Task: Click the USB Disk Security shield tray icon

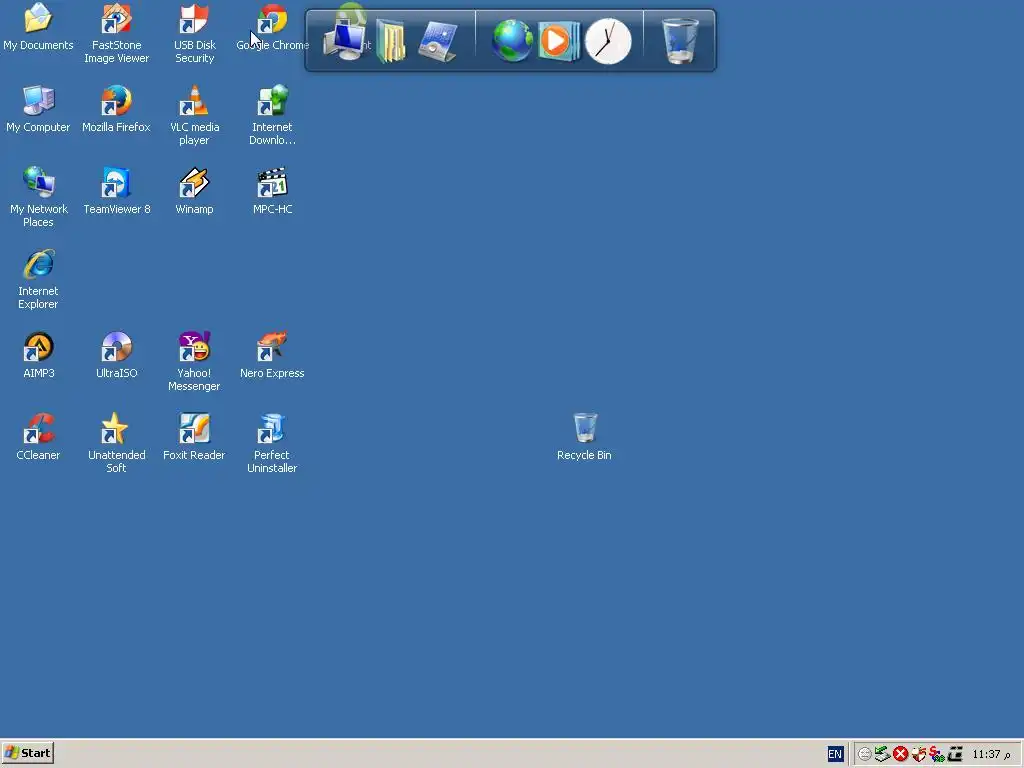Action: coord(919,754)
